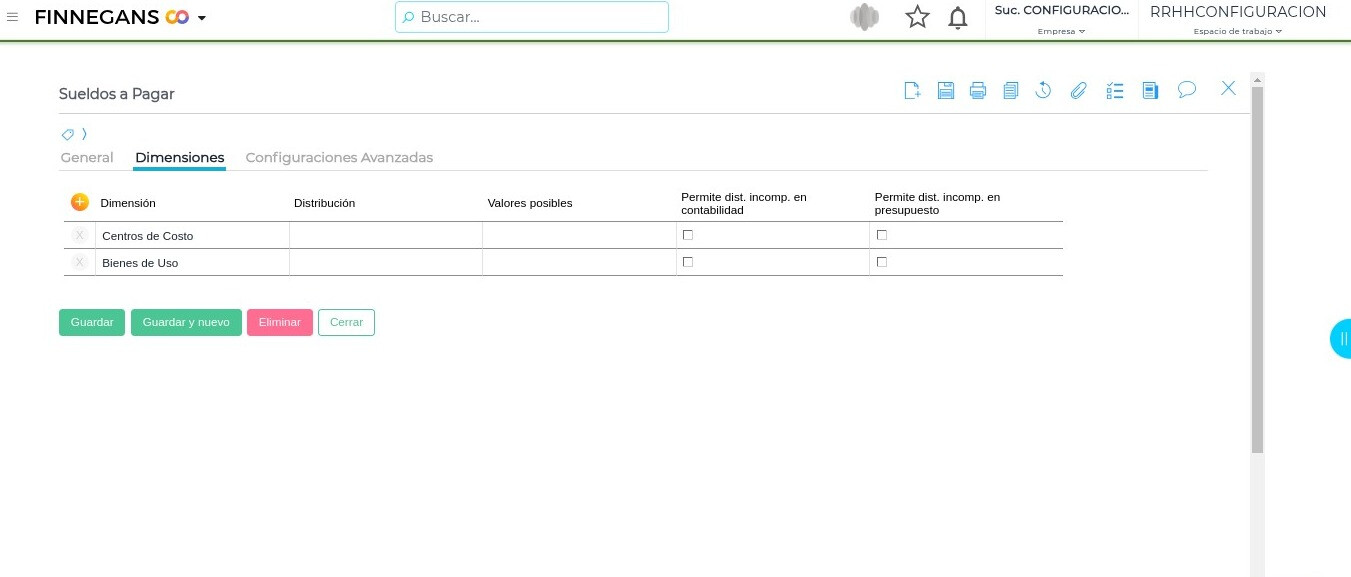Open the report sheet icon
Image resolution: width=1351 pixels, height=577 pixels.
tap(1151, 90)
